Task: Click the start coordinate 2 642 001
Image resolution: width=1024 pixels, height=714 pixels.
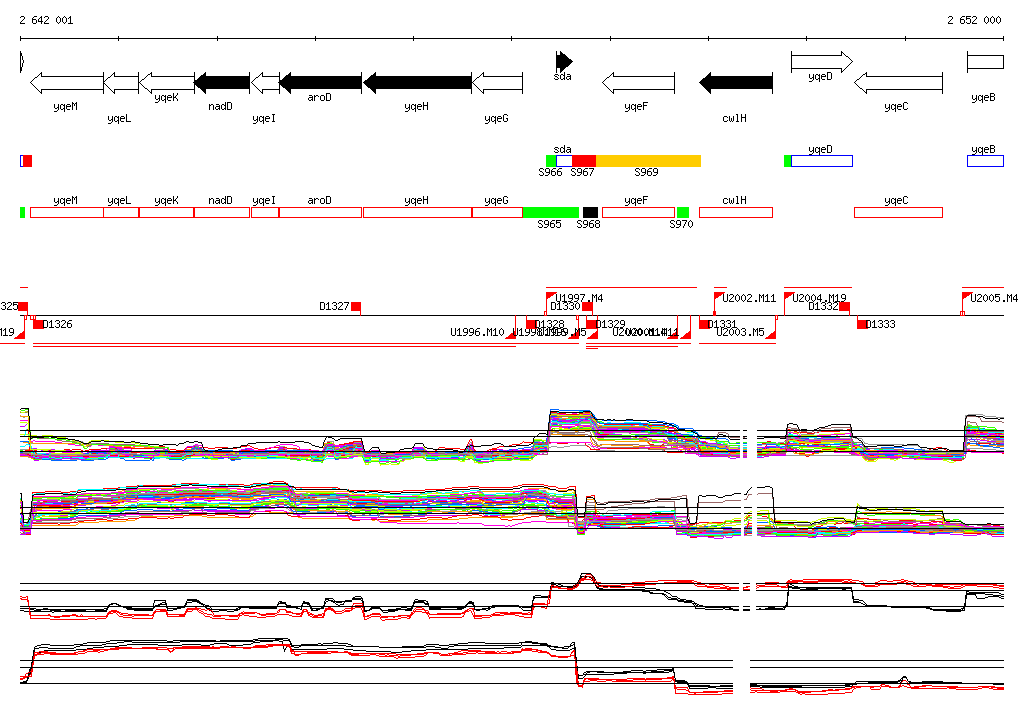Action: pyautogui.click(x=46, y=20)
